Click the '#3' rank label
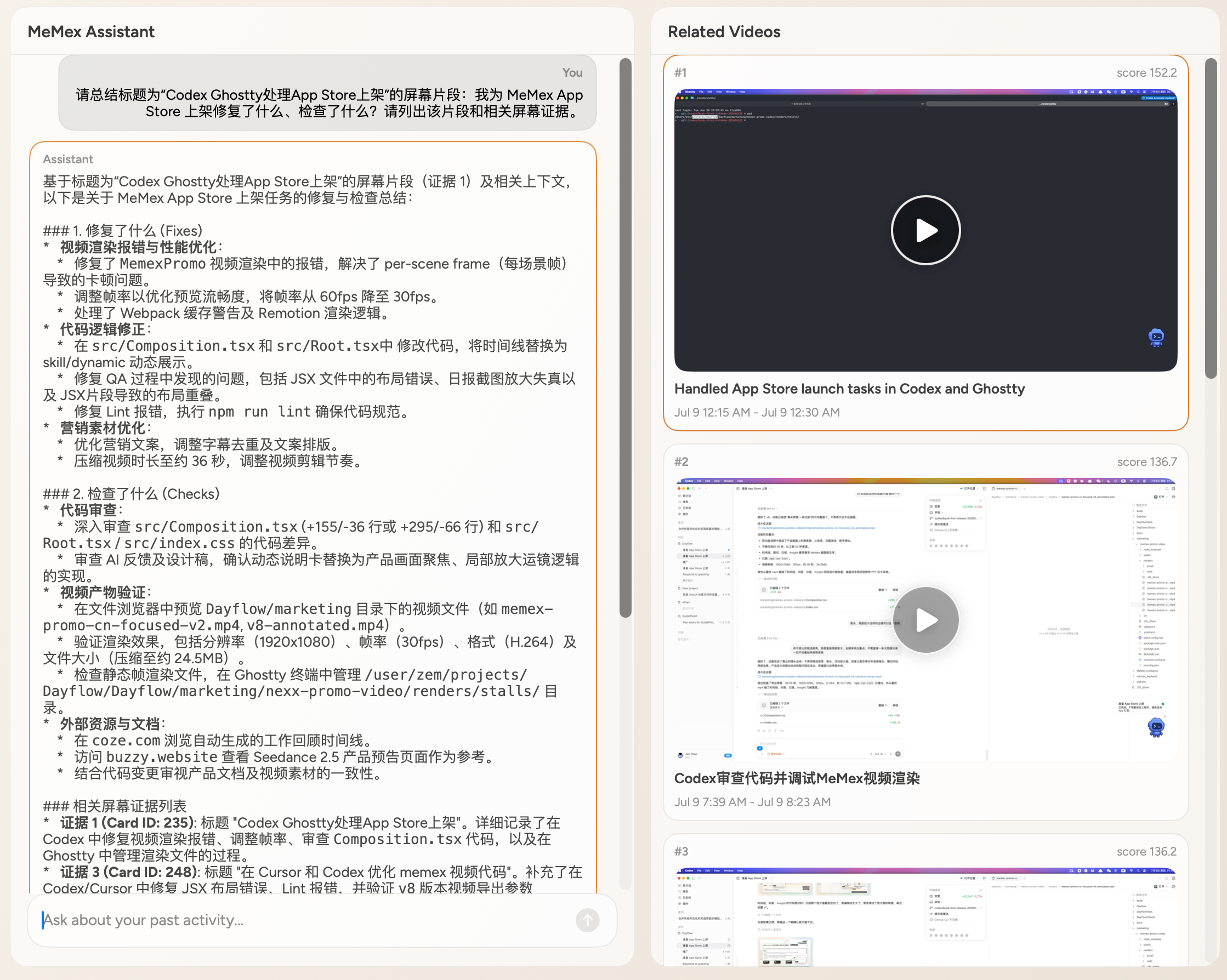1227x980 pixels. [681, 851]
